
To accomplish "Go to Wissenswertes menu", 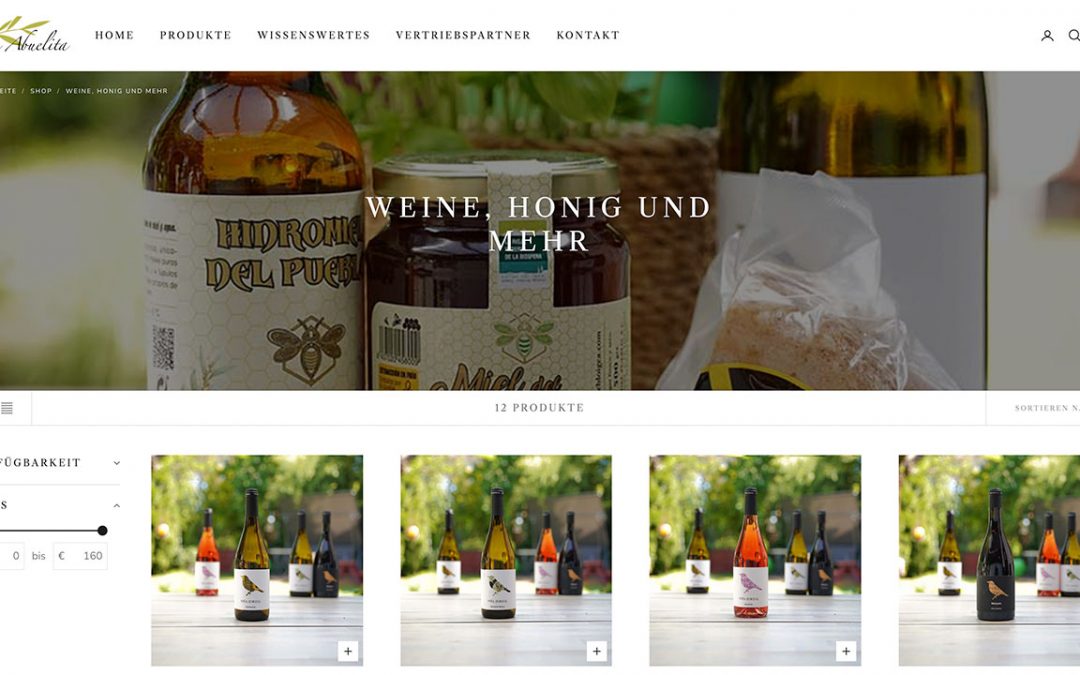I will tap(313, 35).
